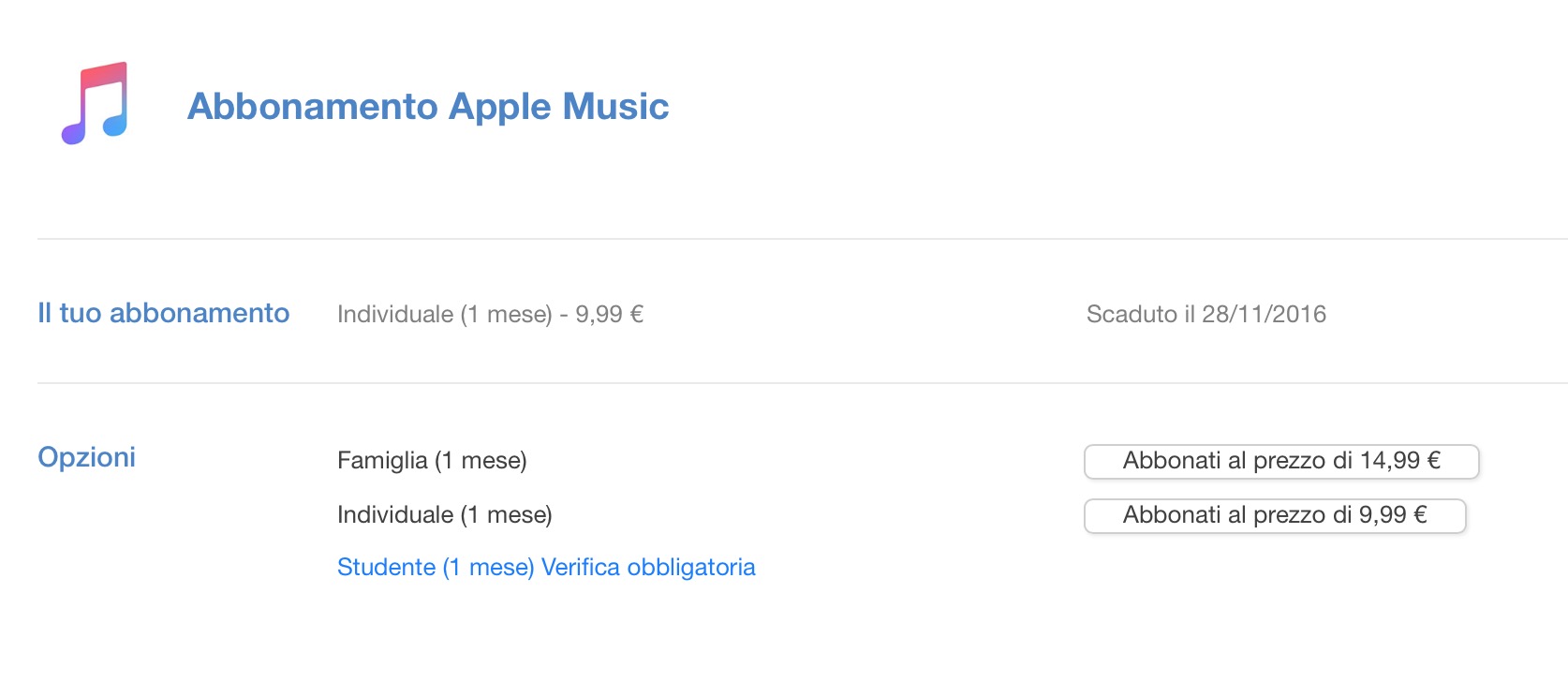Click "14,99 €" on the Famiglia button

[1399, 461]
